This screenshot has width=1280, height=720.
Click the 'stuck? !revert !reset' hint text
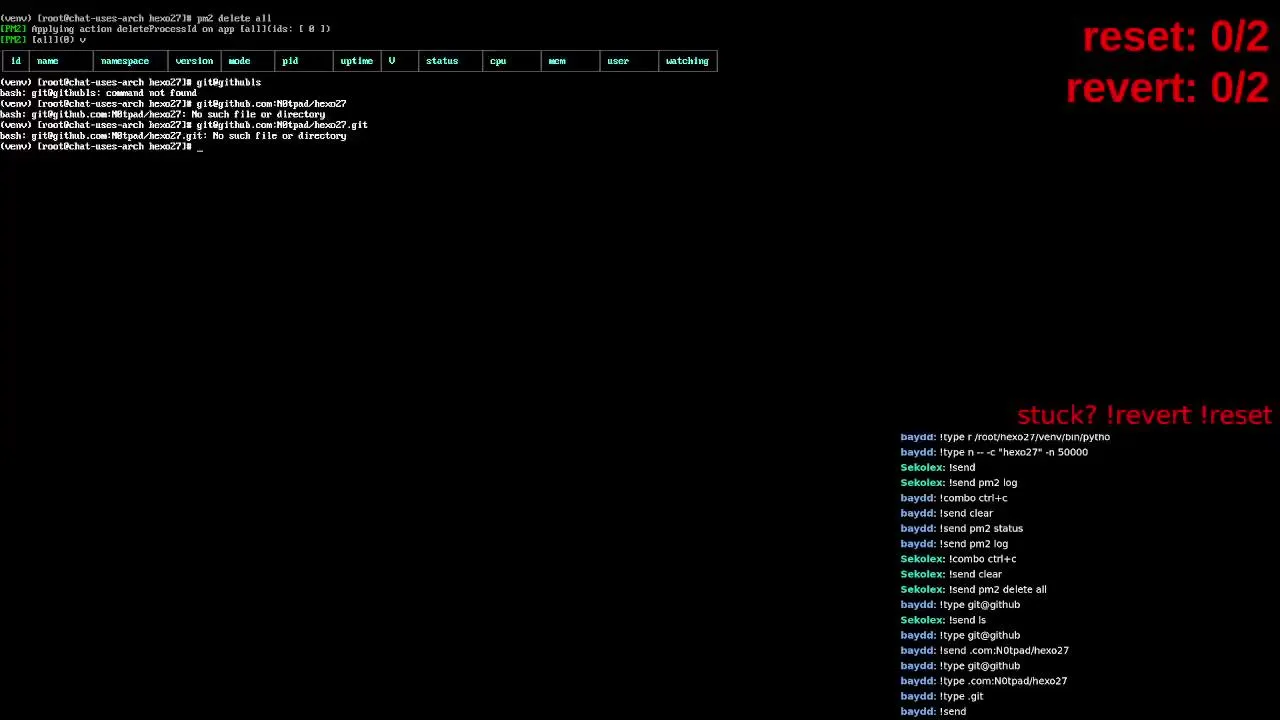pyautogui.click(x=1144, y=415)
